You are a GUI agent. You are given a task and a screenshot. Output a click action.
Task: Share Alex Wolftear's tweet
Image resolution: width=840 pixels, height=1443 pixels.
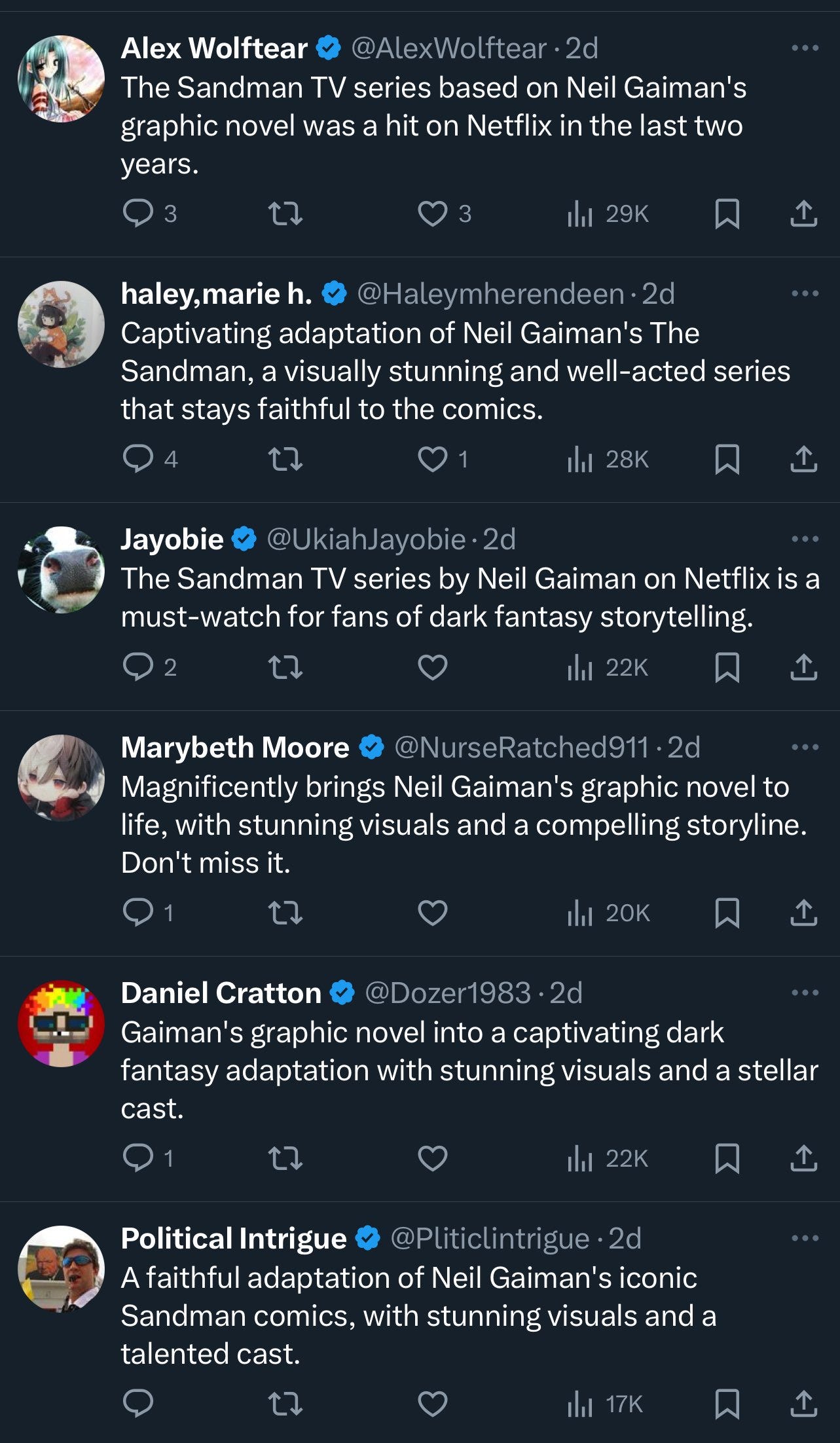pyautogui.click(x=803, y=213)
